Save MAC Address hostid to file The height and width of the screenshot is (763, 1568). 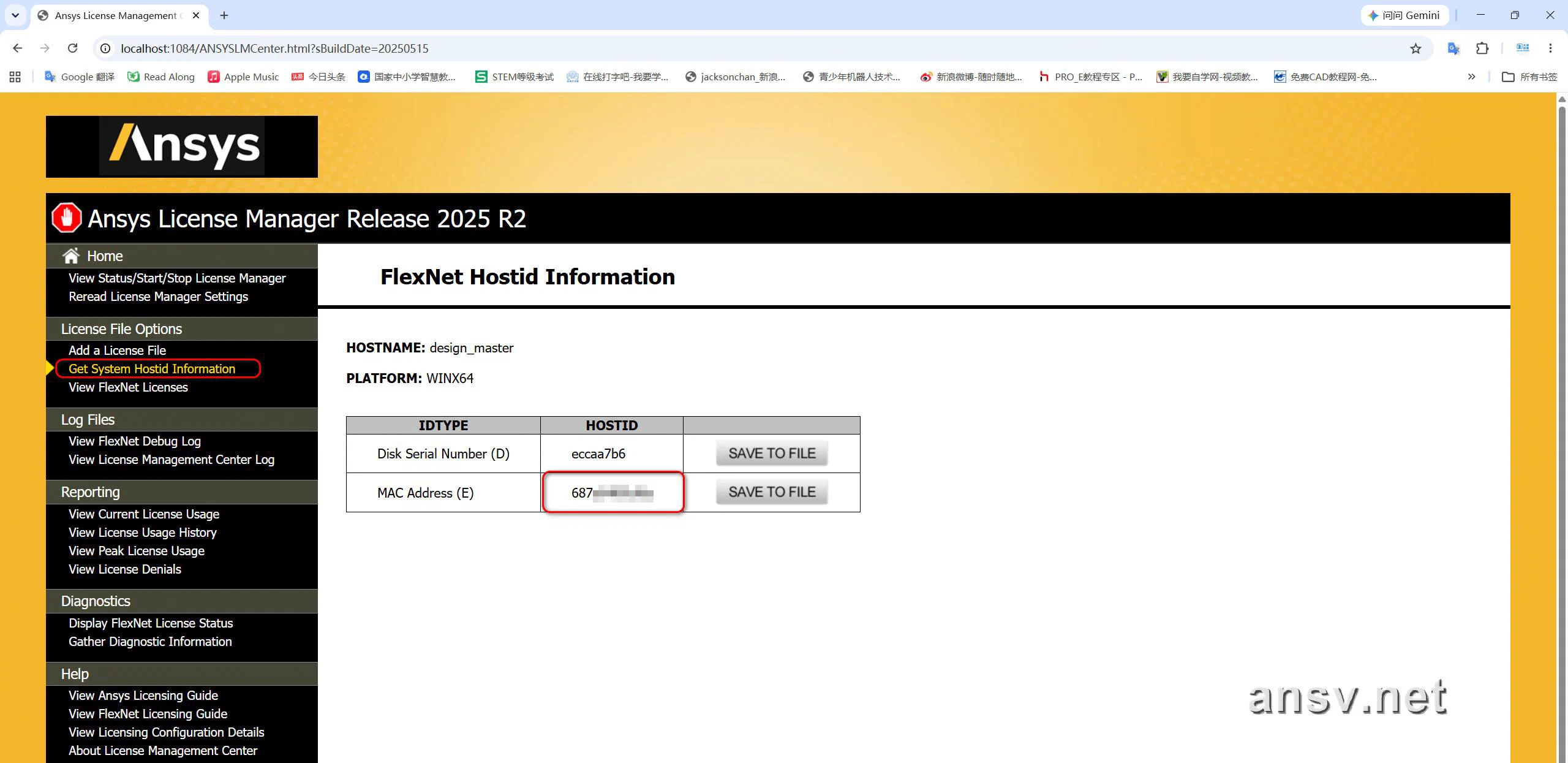[x=772, y=492]
